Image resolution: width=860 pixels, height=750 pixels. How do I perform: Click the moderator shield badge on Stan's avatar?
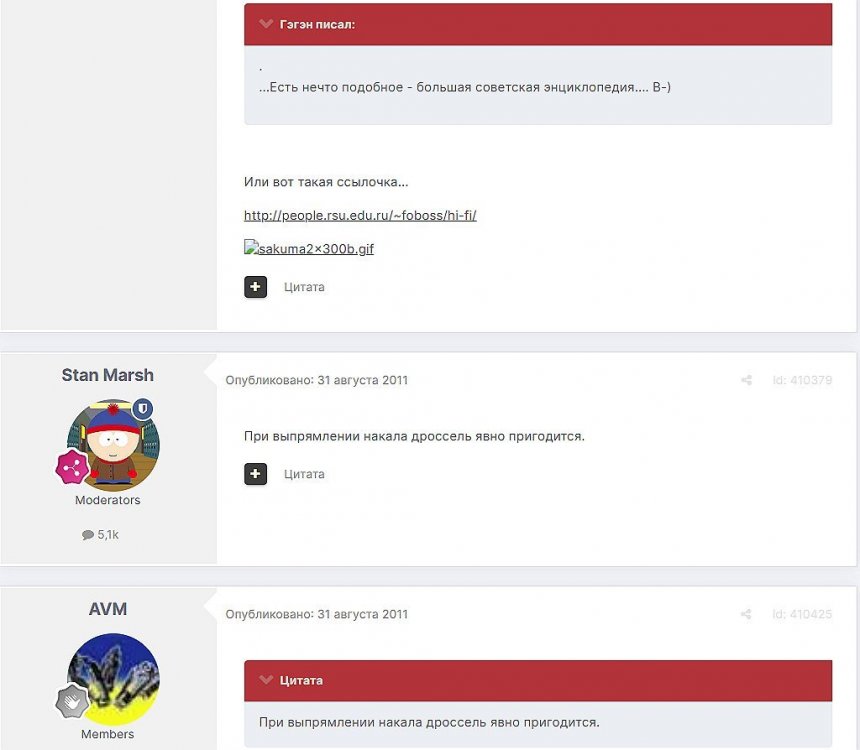point(143,409)
